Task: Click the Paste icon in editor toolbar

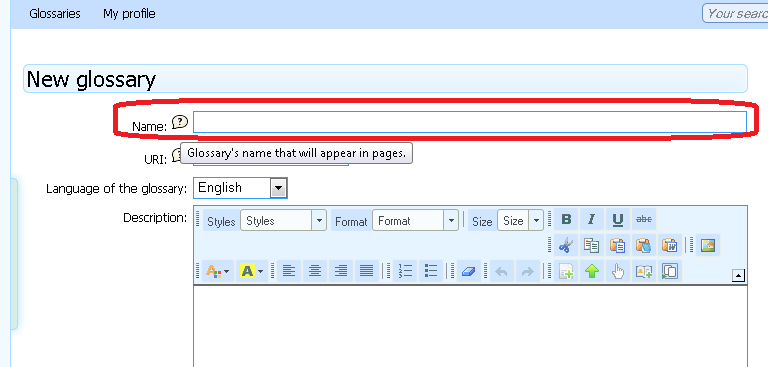Action: click(618, 245)
